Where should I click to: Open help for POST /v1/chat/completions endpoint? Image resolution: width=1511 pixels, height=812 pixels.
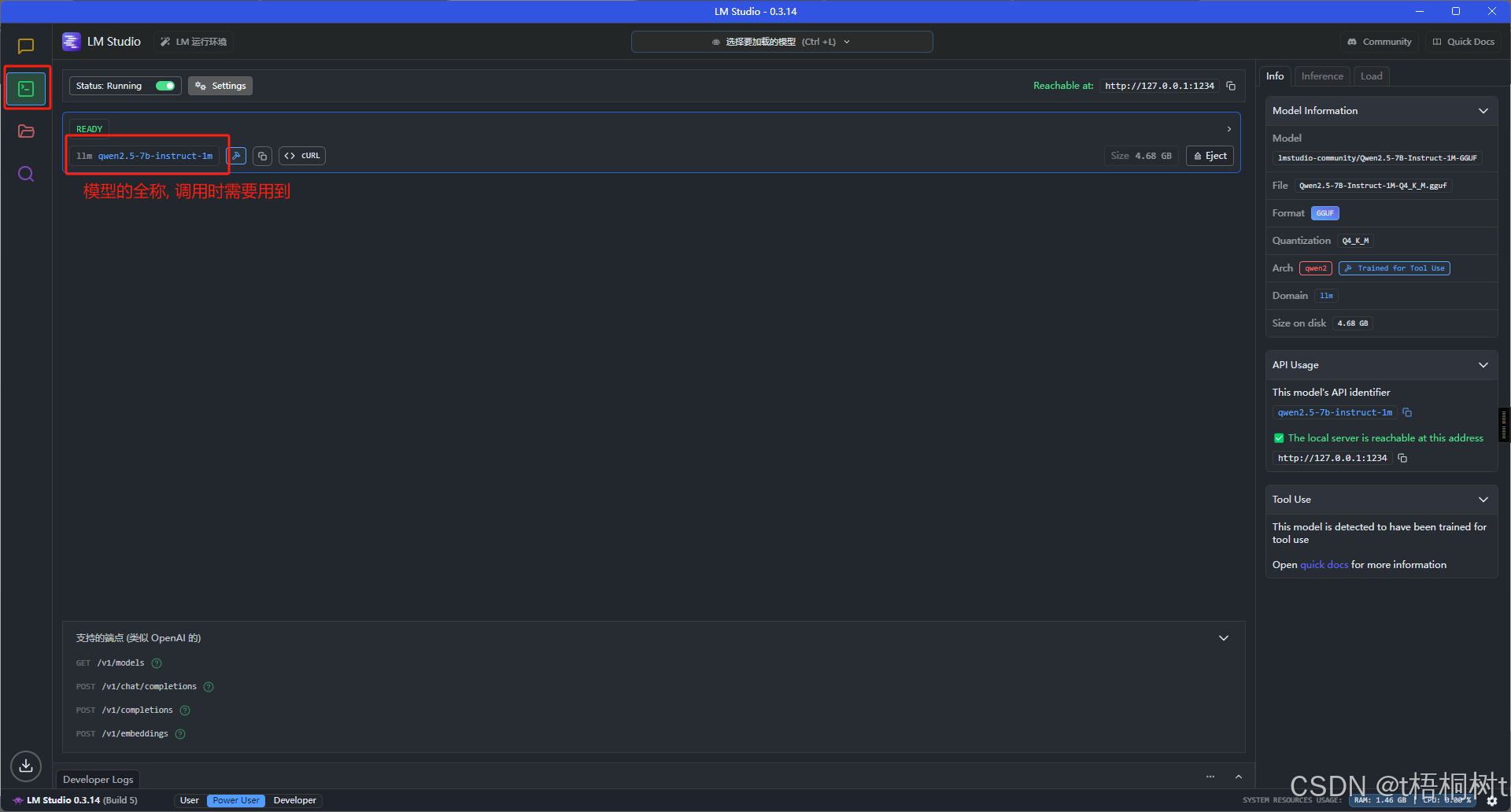click(x=209, y=687)
